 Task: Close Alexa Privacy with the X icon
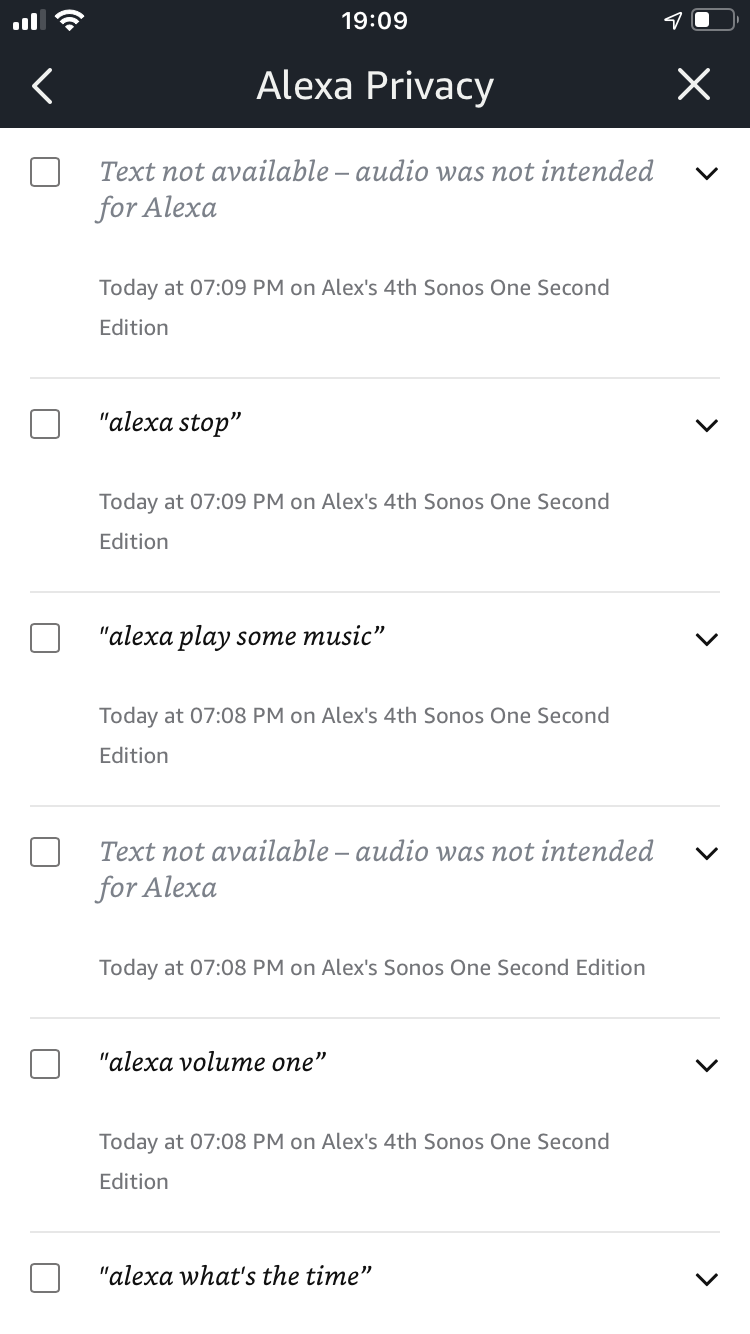pyautogui.click(x=693, y=86)
